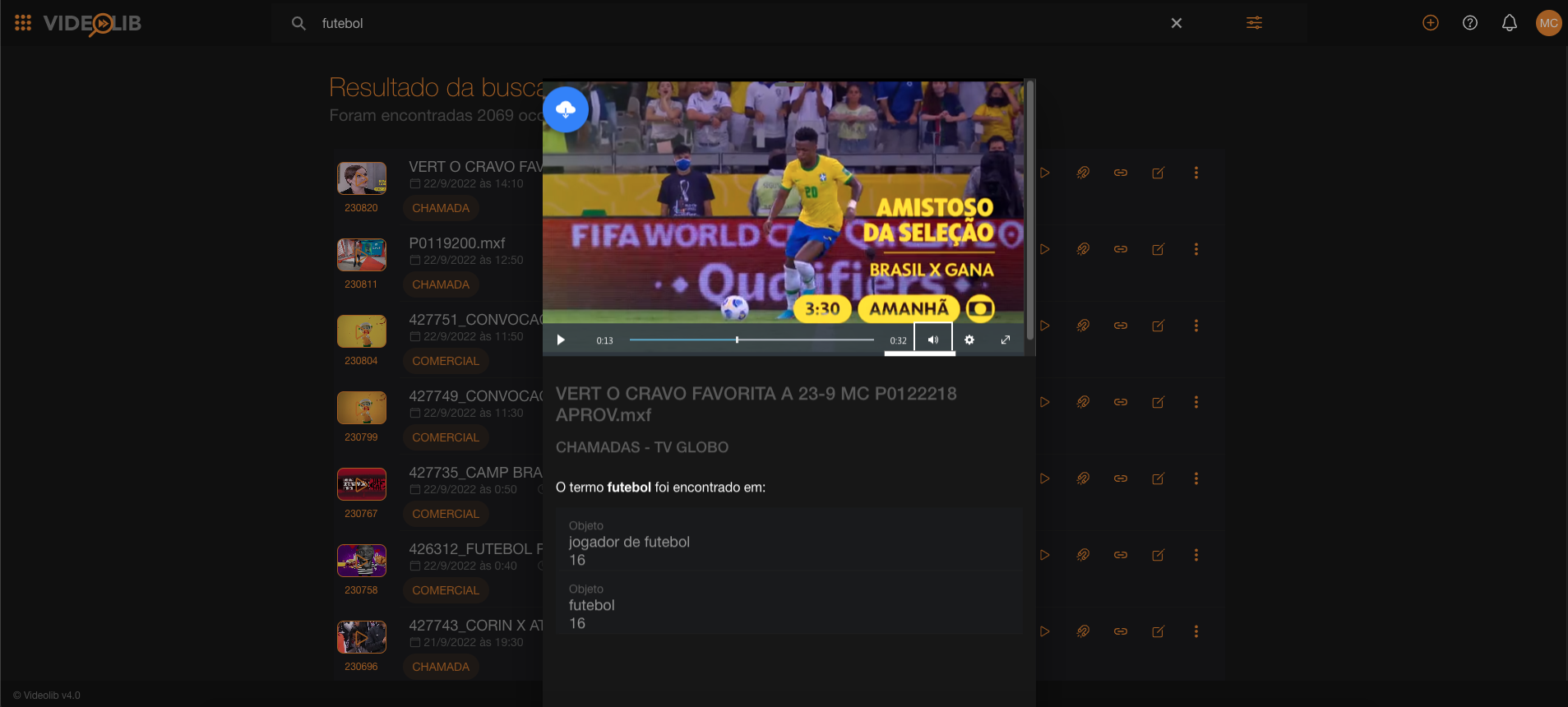Open the P0119200.mxf result title

coord(457,243)
